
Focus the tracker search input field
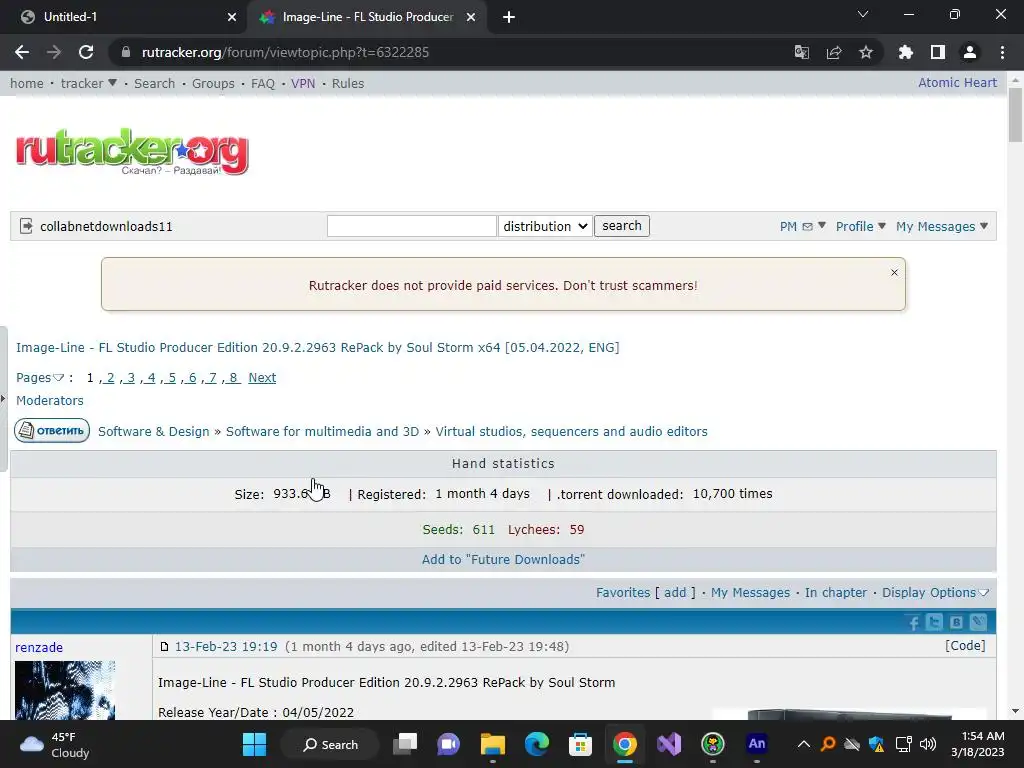coord(411,226)
